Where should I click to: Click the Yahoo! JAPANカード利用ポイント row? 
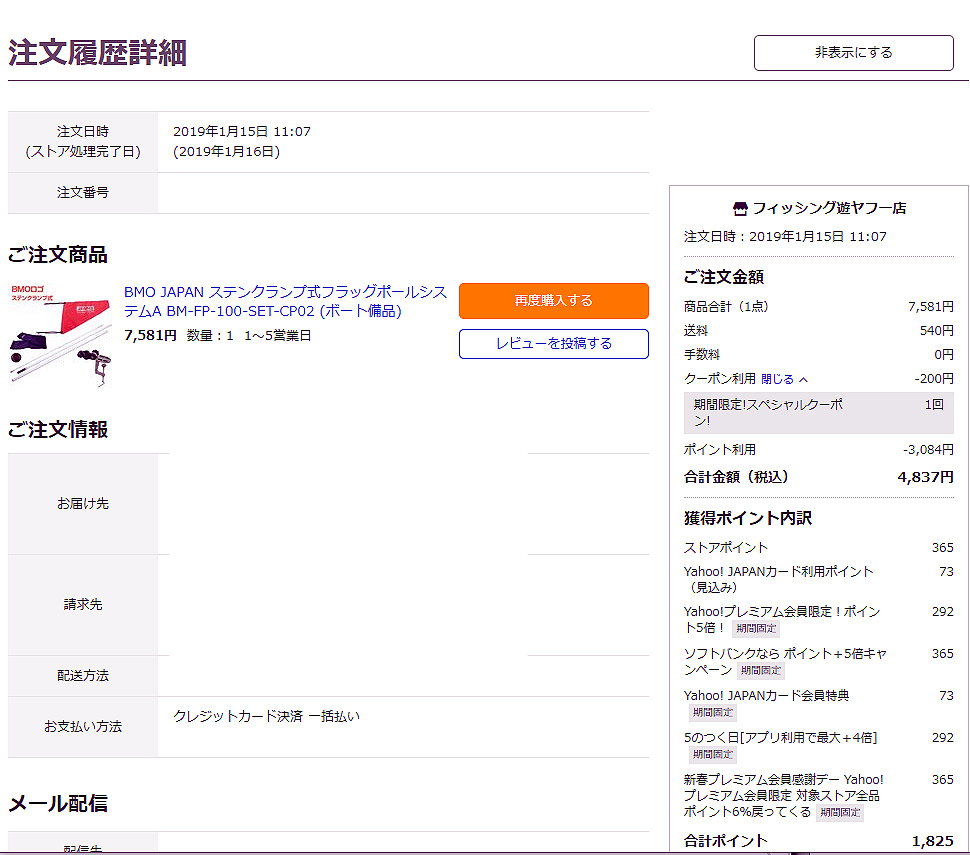pyautogui.click(x=818, y=580)
